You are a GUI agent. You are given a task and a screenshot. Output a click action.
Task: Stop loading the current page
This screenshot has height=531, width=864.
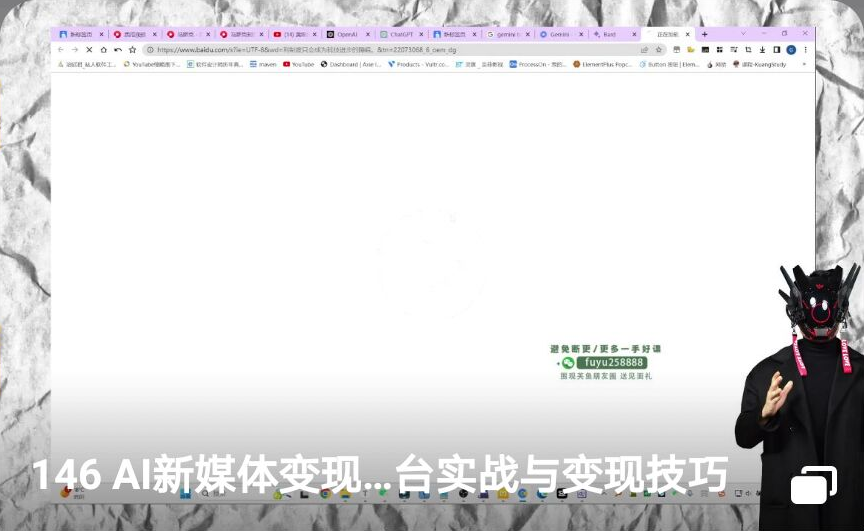89,49
